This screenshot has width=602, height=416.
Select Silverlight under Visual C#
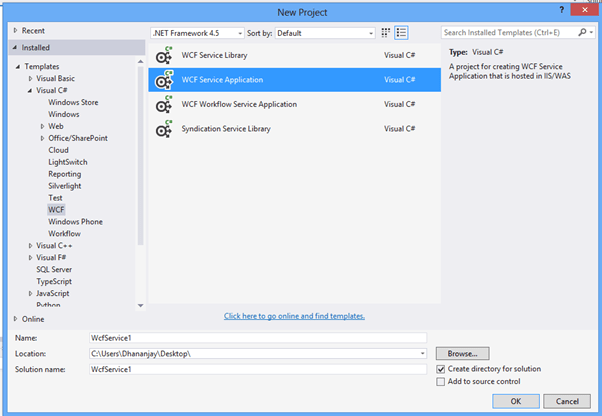[65, 186]
